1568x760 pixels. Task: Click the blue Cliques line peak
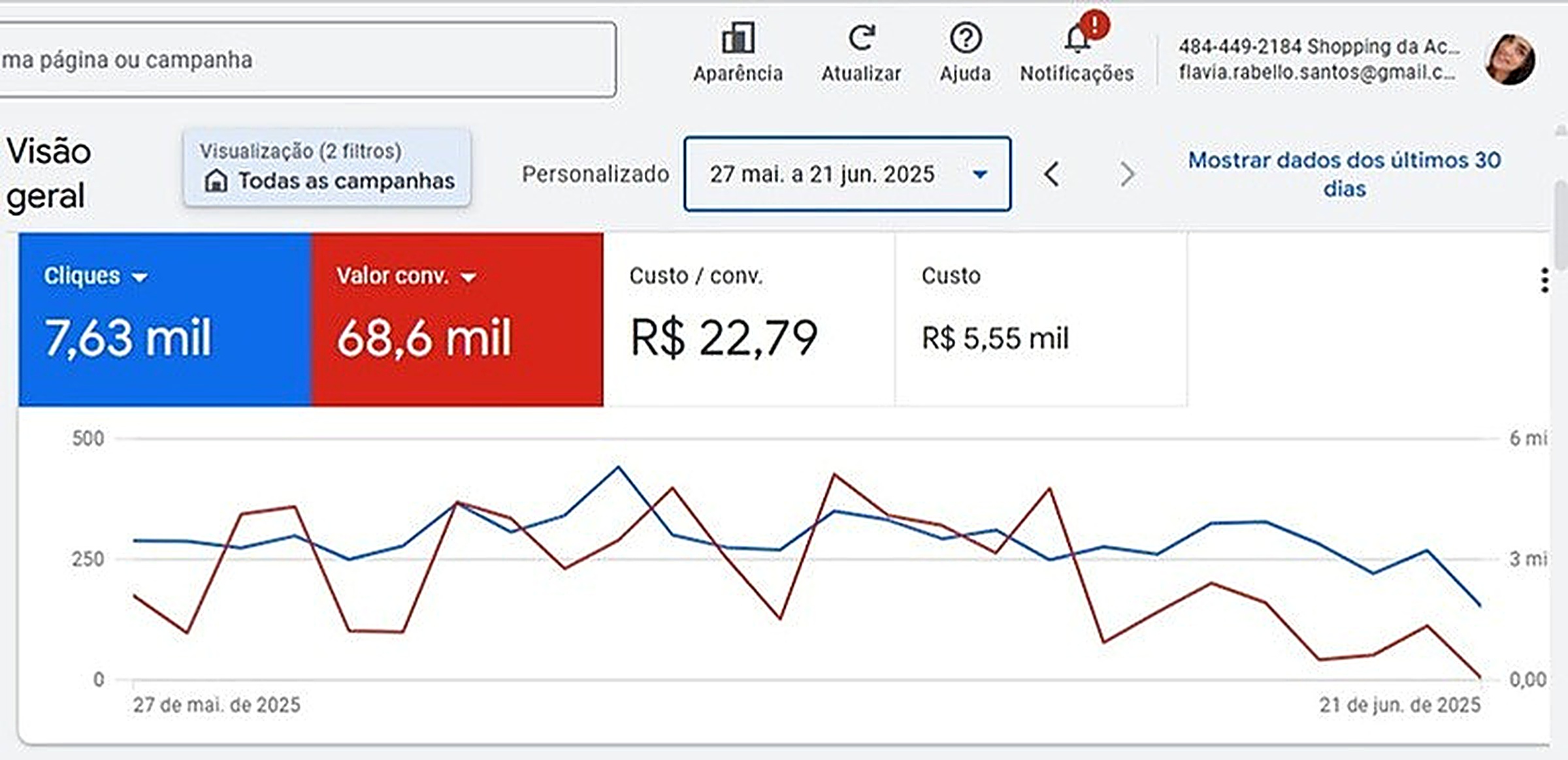(618, 467)
